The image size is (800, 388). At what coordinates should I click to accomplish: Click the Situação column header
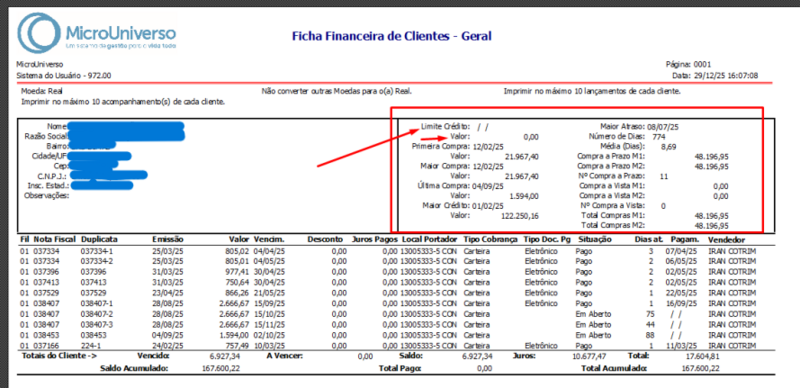point(595,239)
